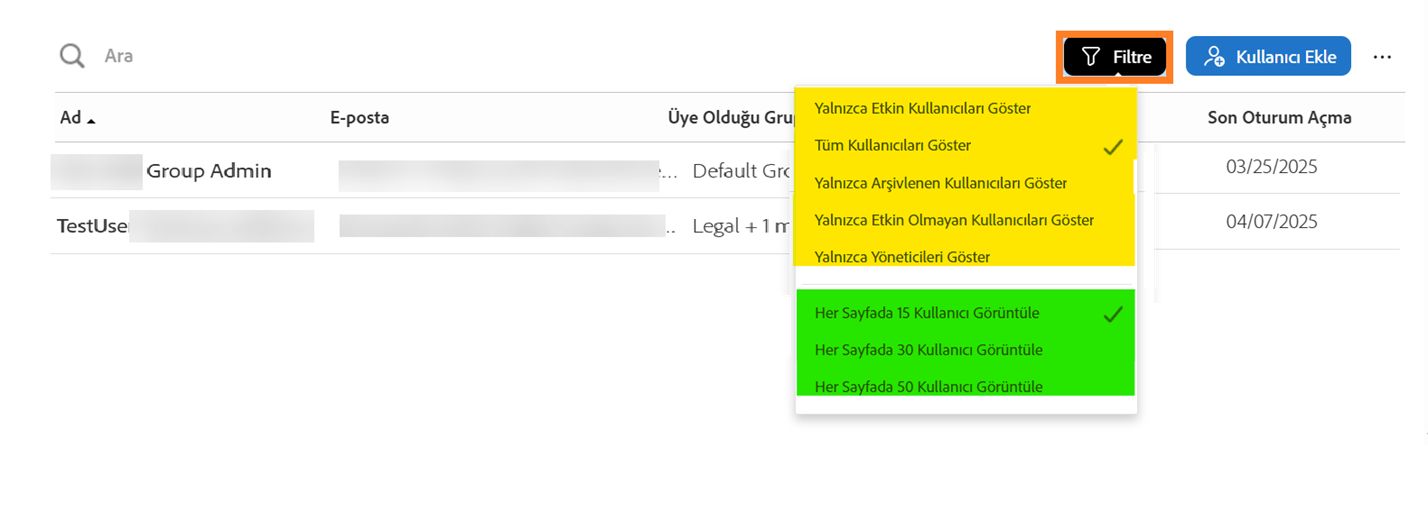
Task: Click the Kullanıcı Ekle button
Action: (1268, 57)
